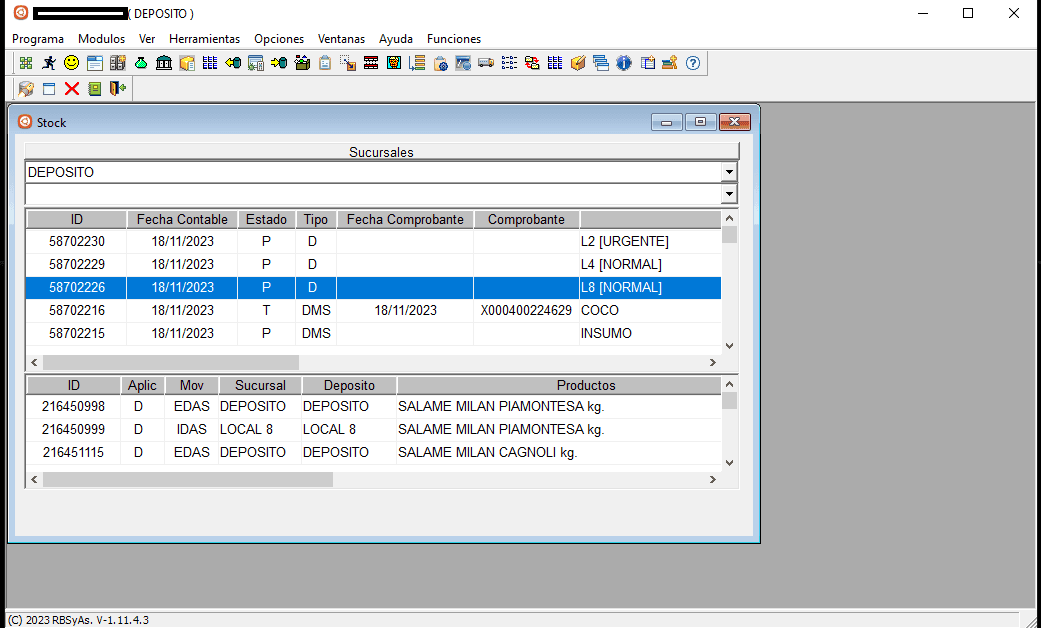The image size is (1041, 628).
Task: Click the running man toolbar icon
Action: coord(48,63)
